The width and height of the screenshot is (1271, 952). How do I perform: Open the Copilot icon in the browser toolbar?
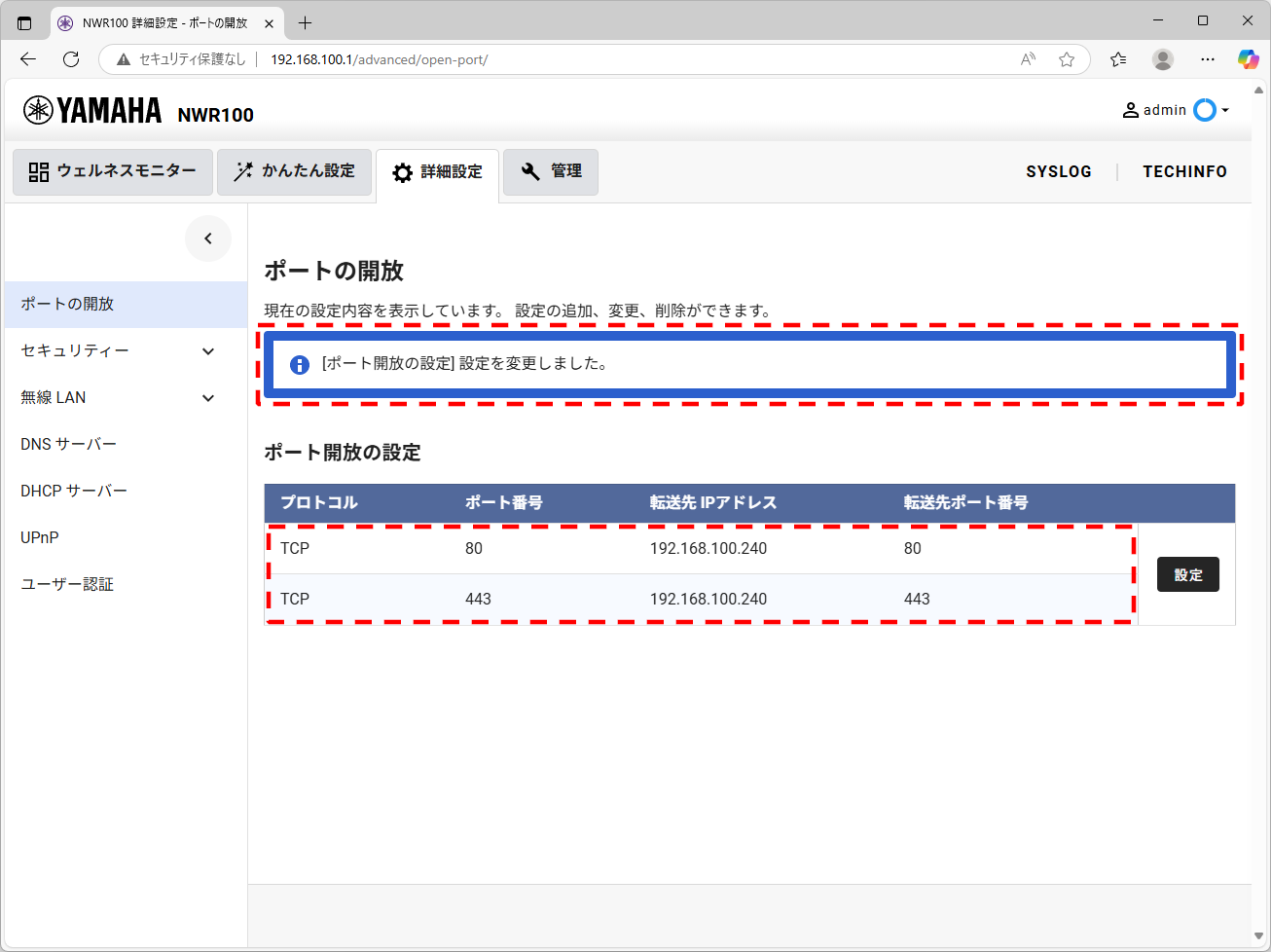(1248, 59)
